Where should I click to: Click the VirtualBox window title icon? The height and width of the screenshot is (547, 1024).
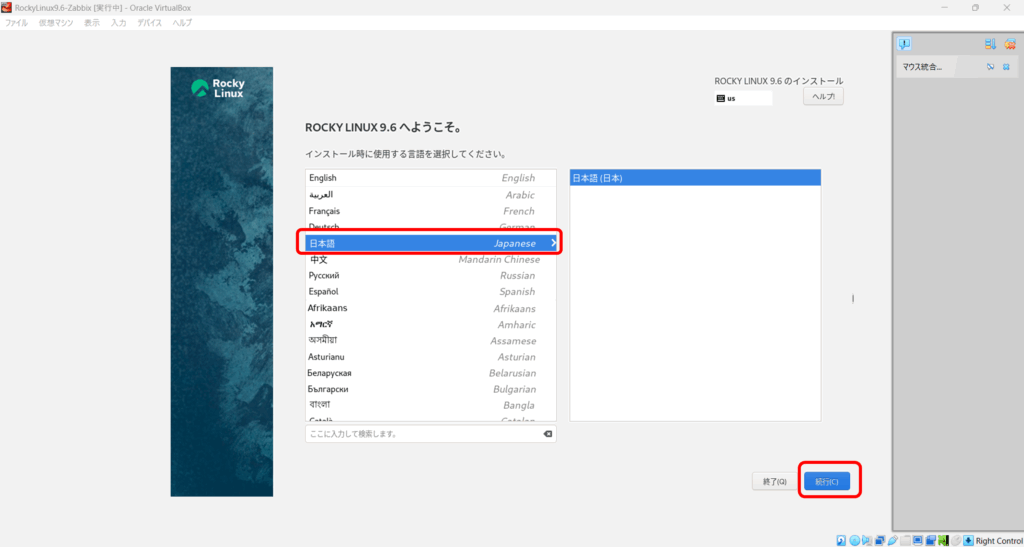click(7, 7)
